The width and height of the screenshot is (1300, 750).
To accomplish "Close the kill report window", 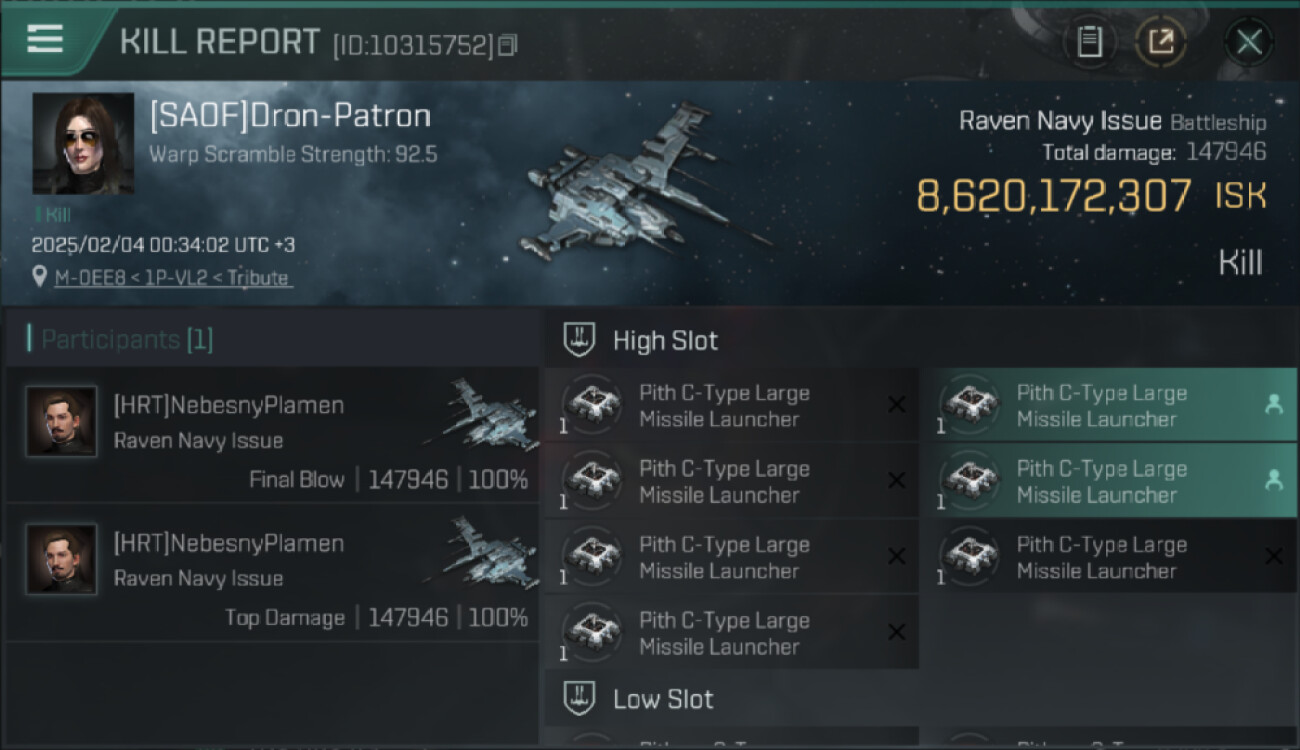I will click(x=1248, y=42).
